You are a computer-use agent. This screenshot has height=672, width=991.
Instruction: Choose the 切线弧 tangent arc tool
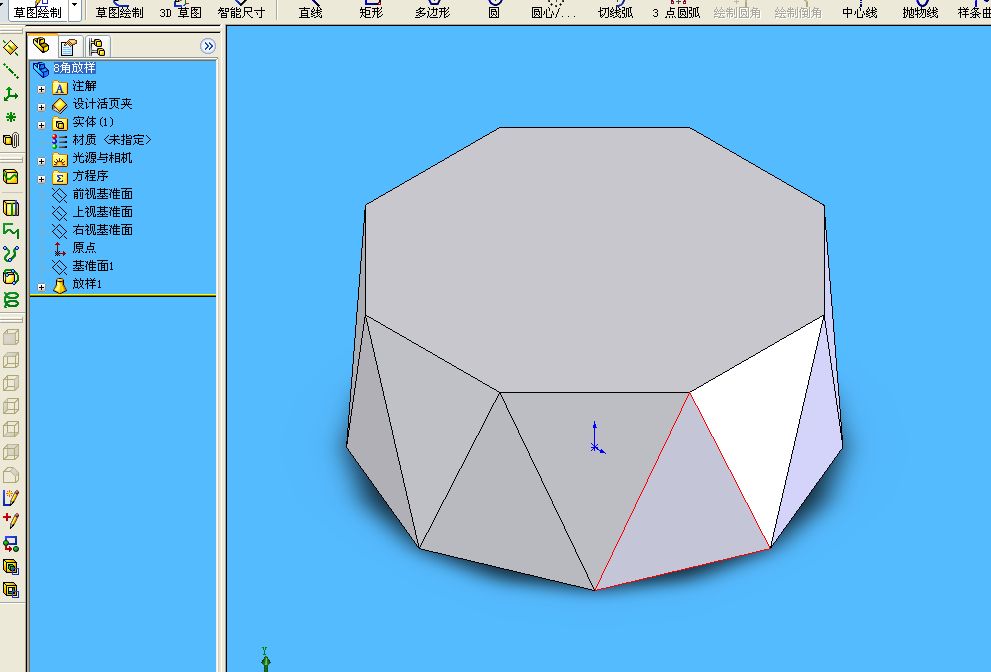click(616, 11)
